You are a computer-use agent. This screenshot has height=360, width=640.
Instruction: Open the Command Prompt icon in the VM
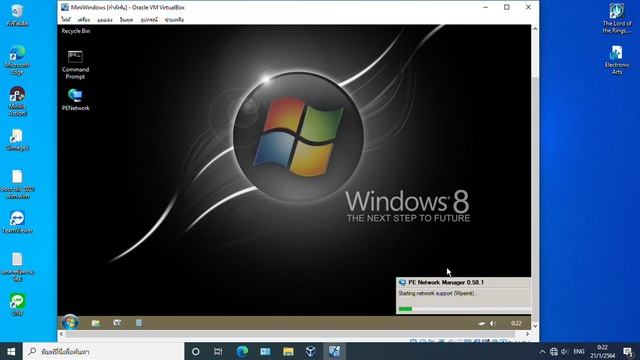[x=75, y=64]
